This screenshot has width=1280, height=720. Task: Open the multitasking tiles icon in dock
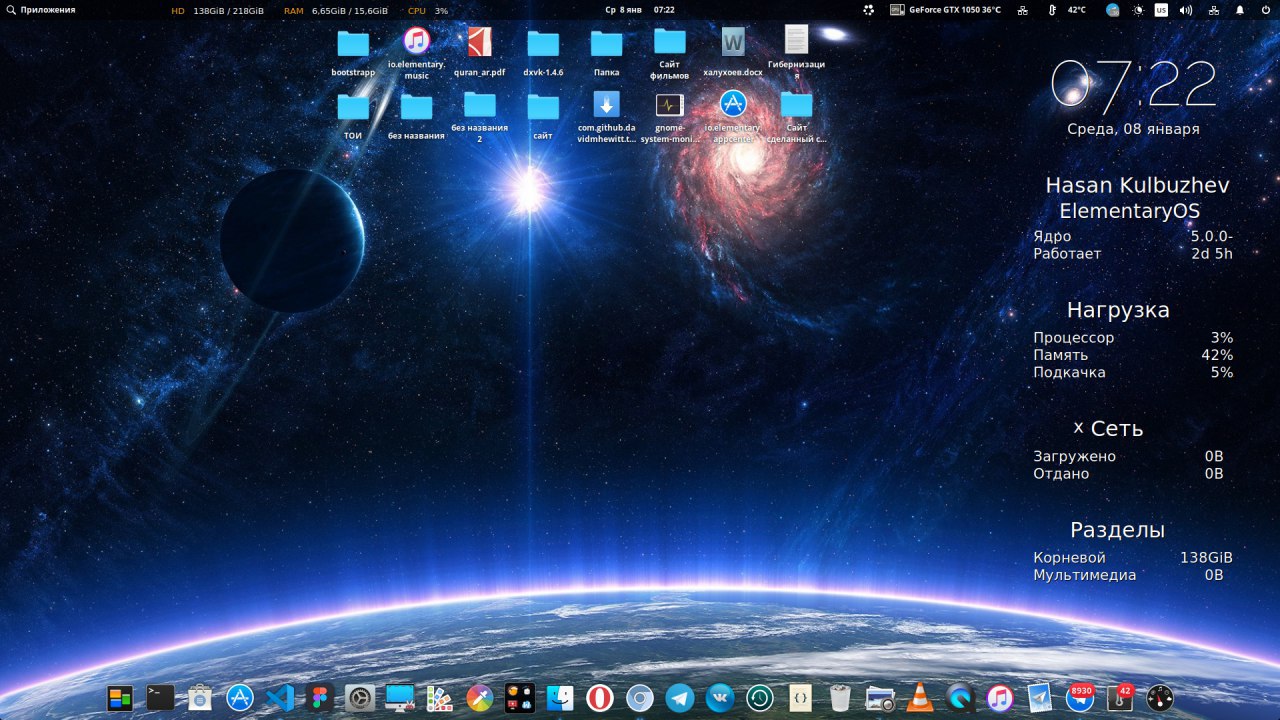pyautogui.click(x=120, y=697)
